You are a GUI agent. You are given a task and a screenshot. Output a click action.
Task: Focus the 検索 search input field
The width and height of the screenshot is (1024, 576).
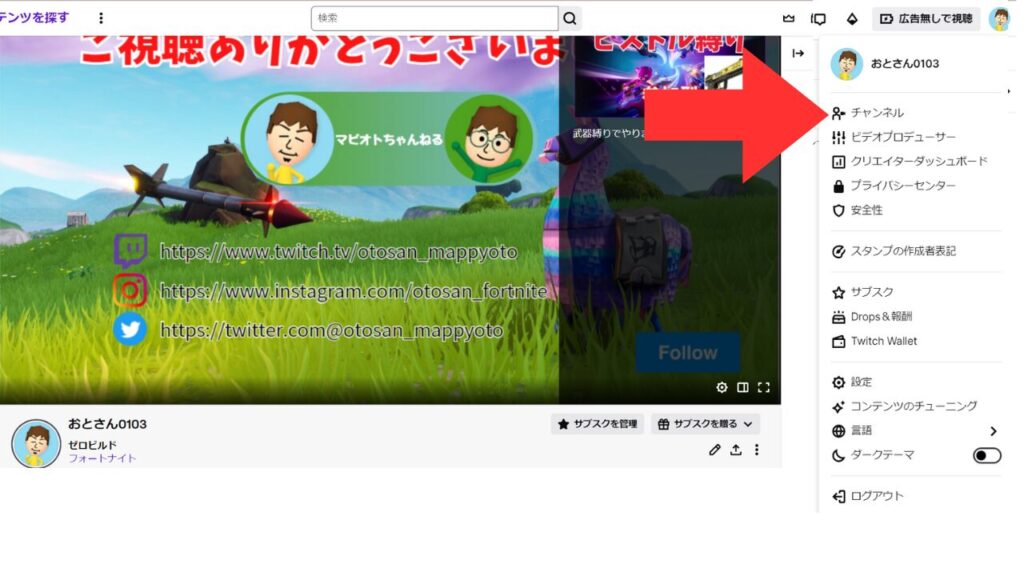[x=435, y=18]
